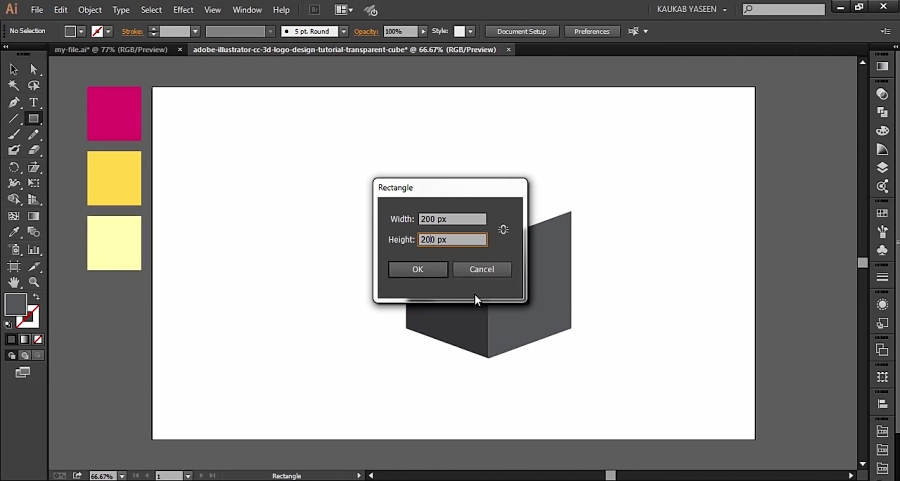Screen dimensions: 900x481
Task: Open the Symbols panel club icon
Action: coord(882,250)
